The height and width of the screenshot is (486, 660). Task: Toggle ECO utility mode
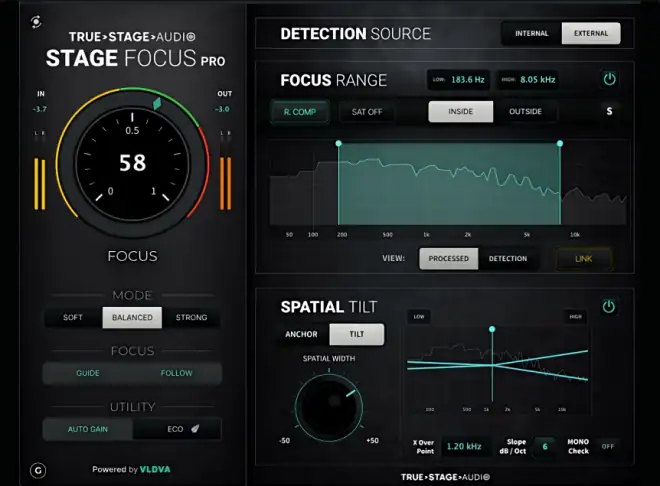(175, 429)
